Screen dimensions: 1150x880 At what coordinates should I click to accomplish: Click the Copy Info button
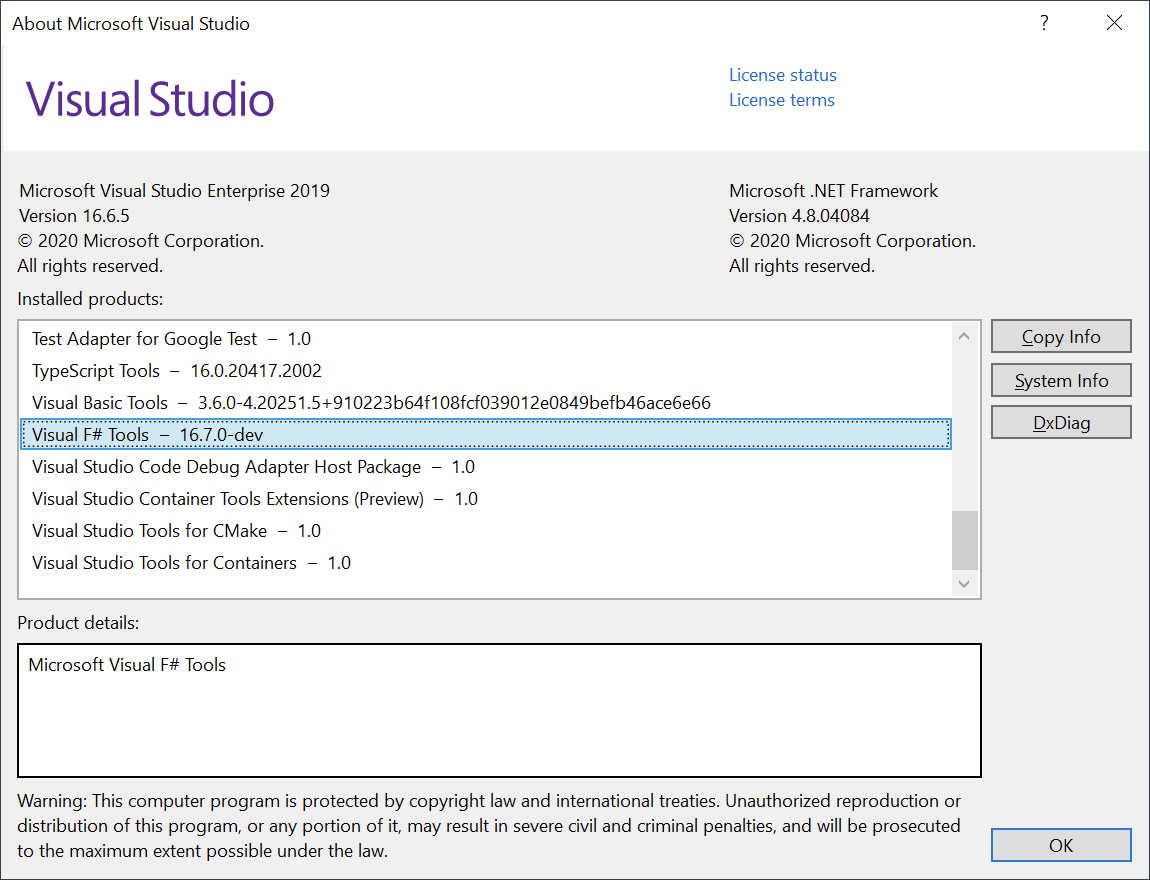click(1061, 337)
